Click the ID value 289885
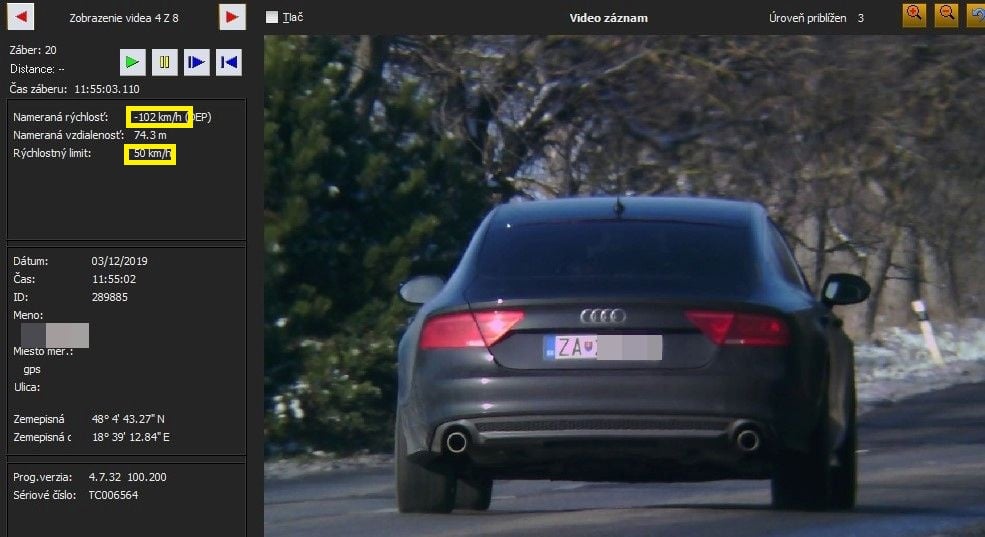Image resolution: width=985 pixels, height=537 pixels. point(109,297)
